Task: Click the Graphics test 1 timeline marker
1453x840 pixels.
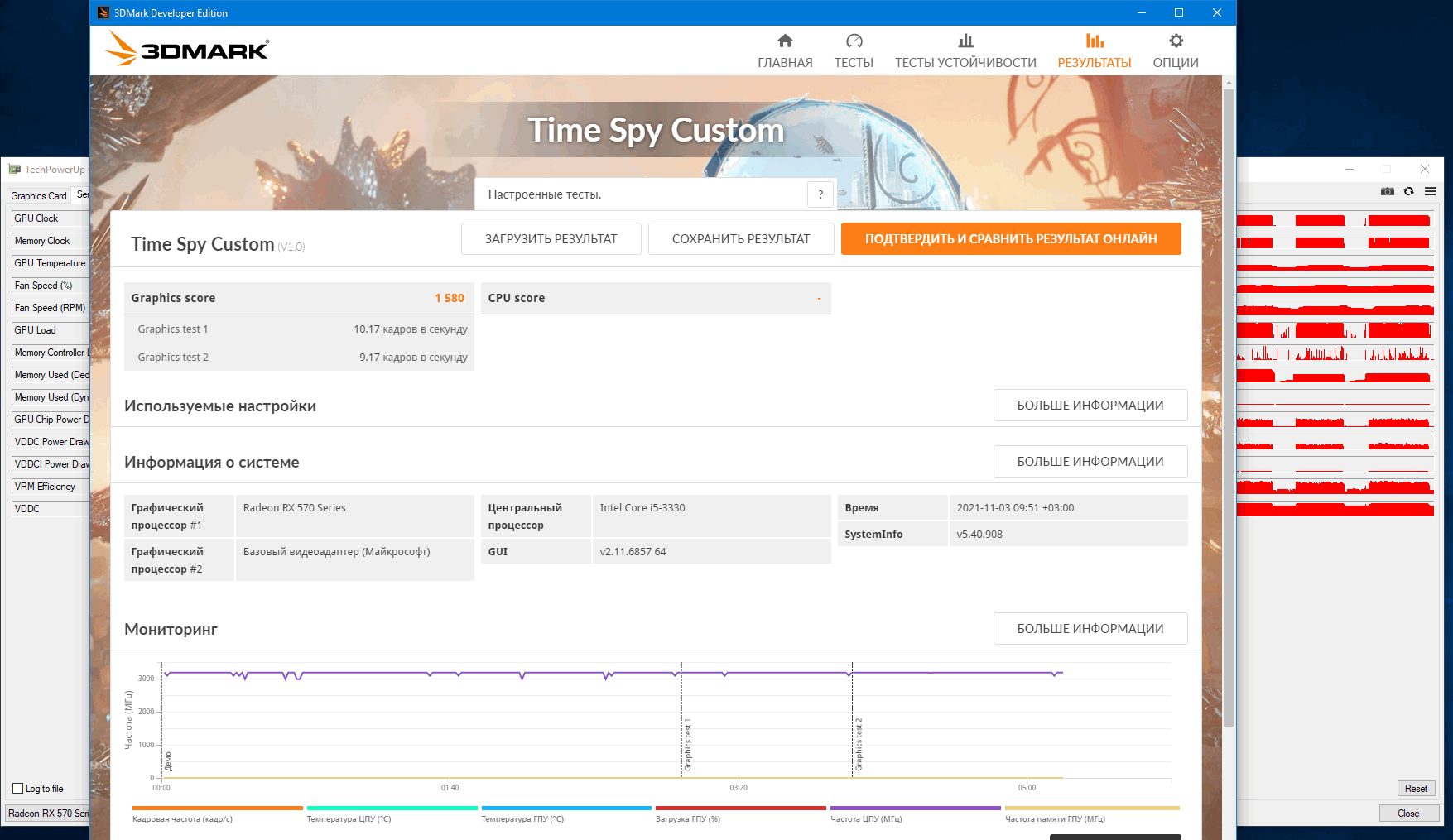Action: tap(687, 745)
